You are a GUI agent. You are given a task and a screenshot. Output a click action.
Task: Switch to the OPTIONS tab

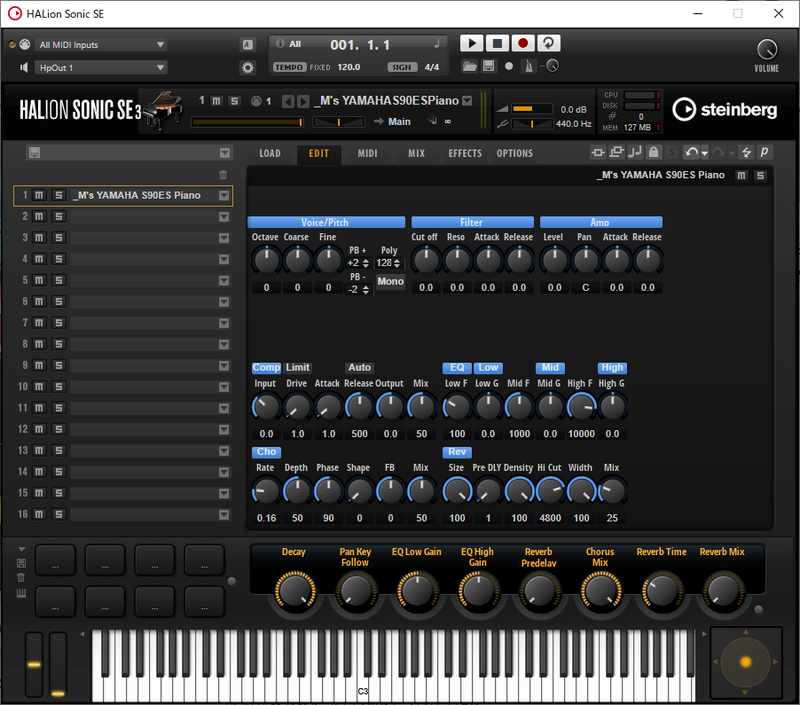point(514,154)
